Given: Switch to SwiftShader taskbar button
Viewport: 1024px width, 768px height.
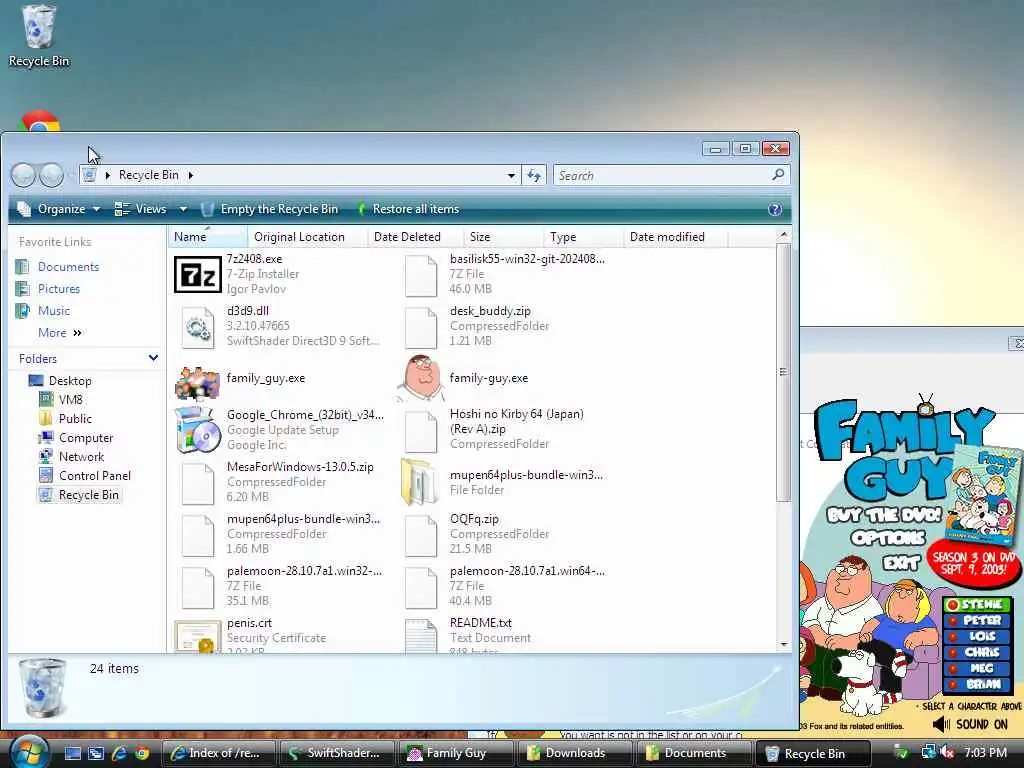Looking at the screenshot, I should point(336,753).
